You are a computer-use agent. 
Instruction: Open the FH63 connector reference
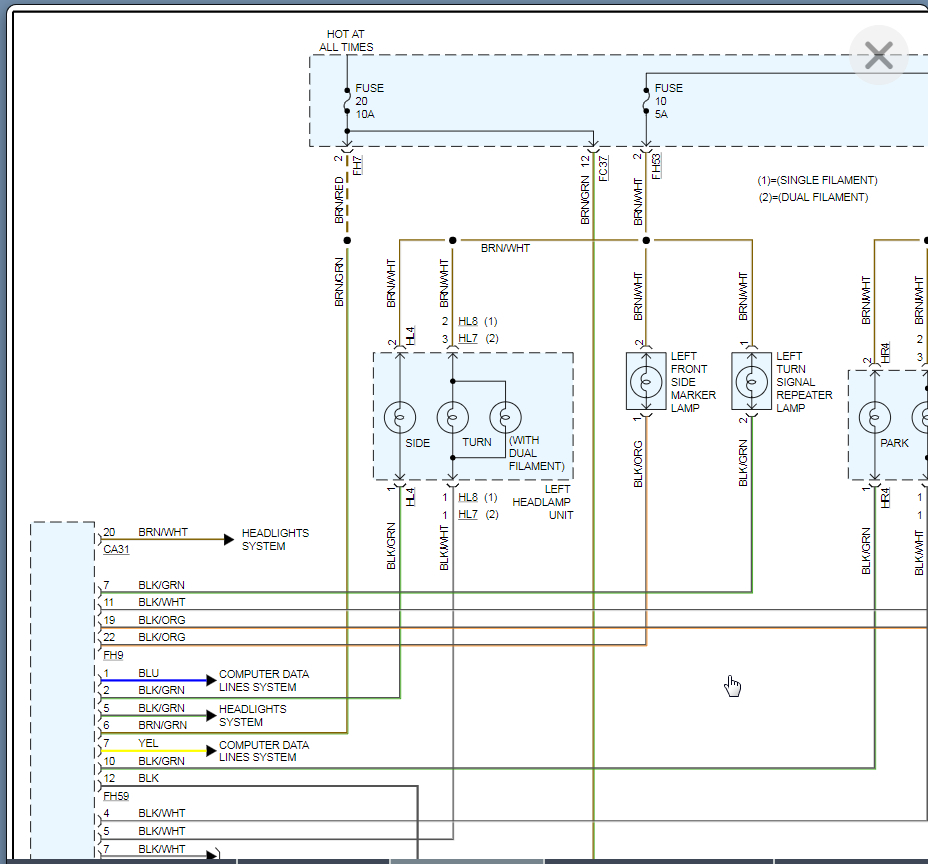coord(656,165)
